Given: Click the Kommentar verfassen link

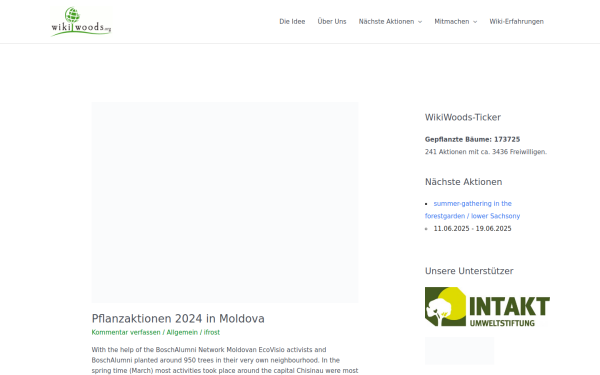Looking at the screenshot, I should 126,332.
